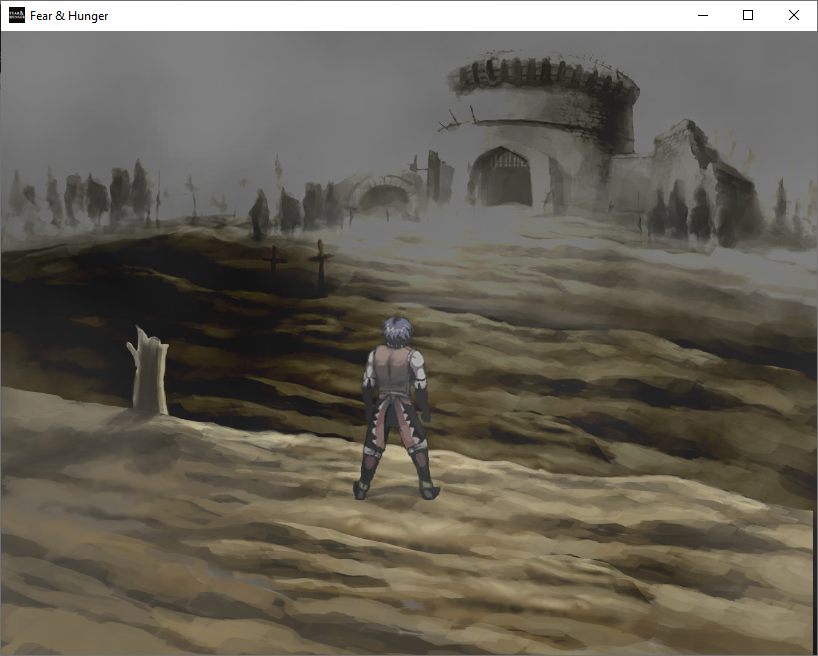Minimize the Fear & Hunger window

[x=701, y=15]
